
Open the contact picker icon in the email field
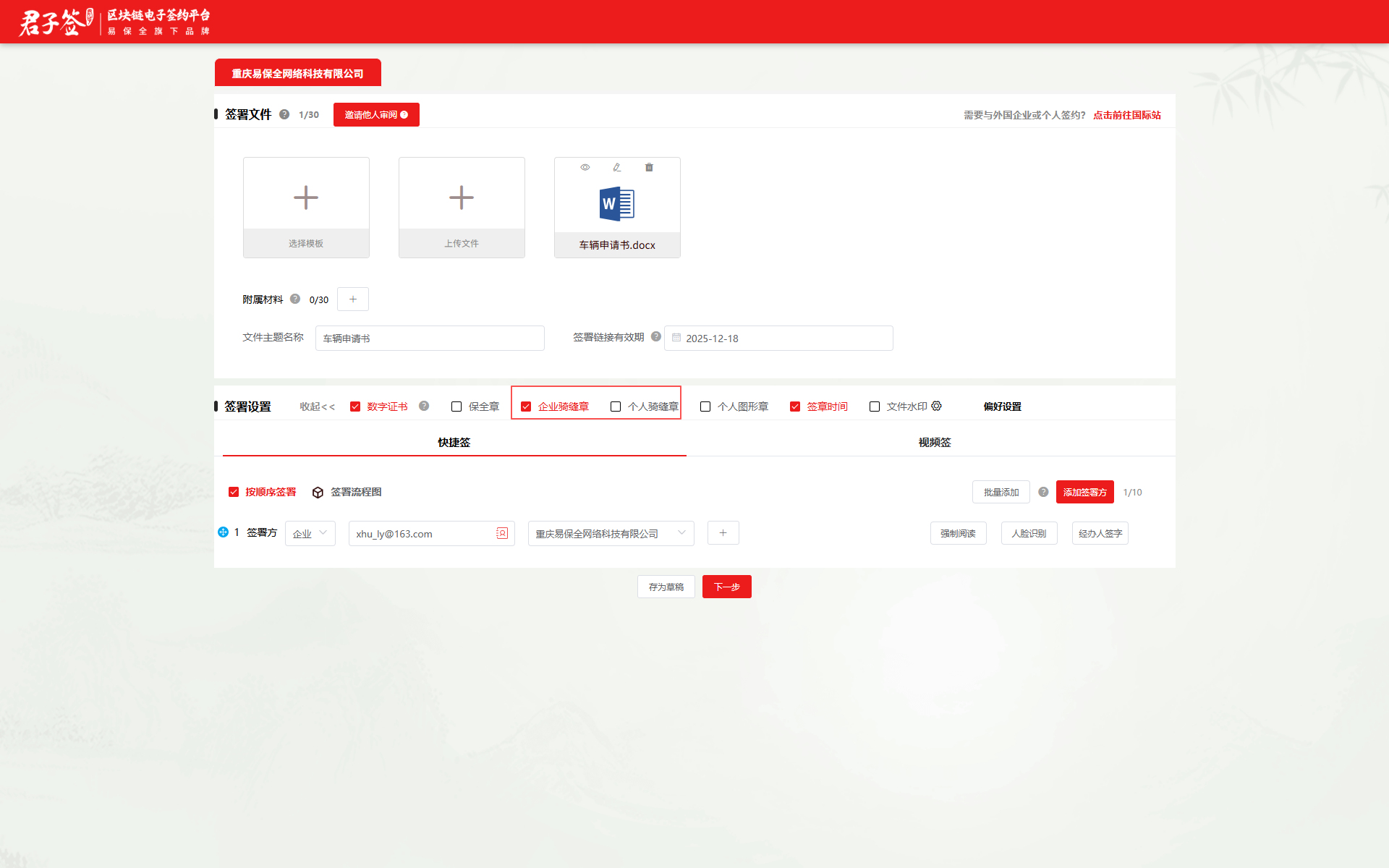[x=502, y=533]
